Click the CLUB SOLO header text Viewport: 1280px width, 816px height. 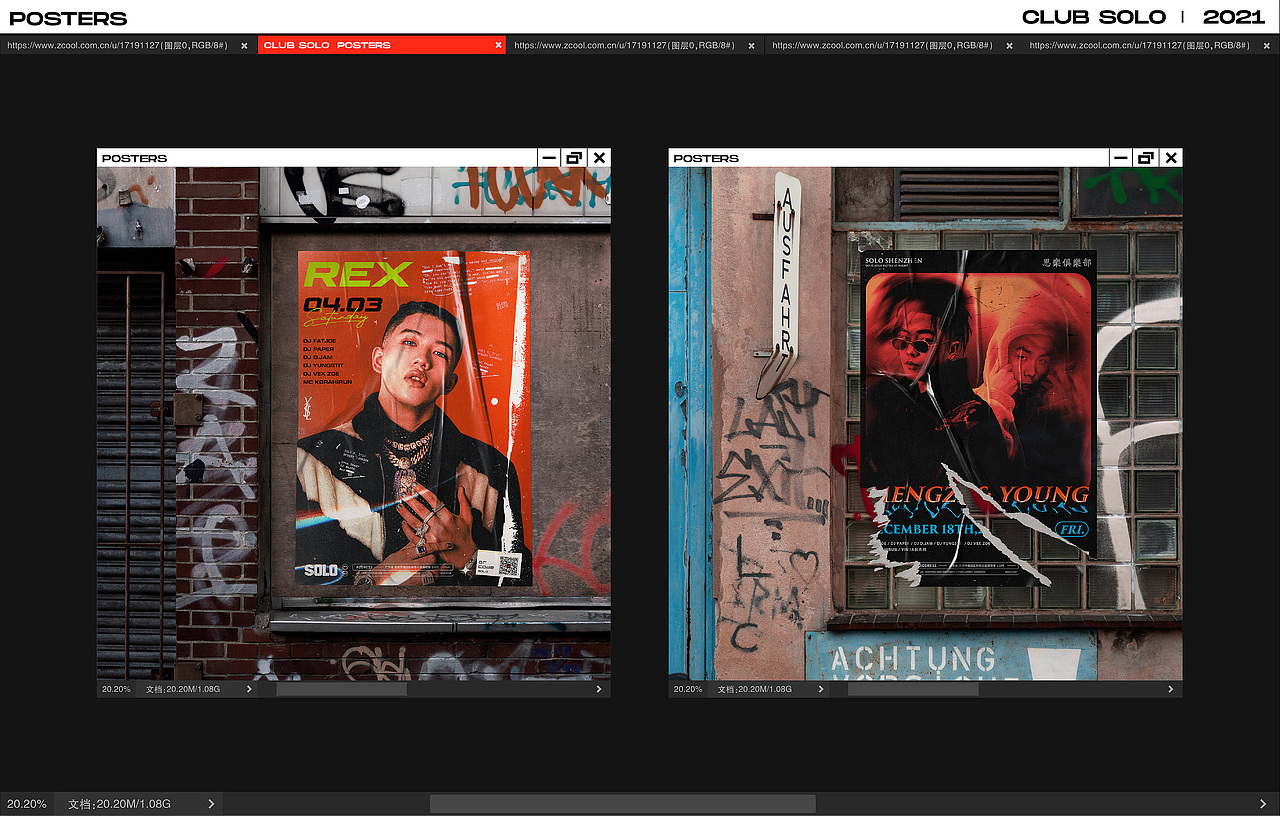pyautogui.click(x=1094, y=17)
